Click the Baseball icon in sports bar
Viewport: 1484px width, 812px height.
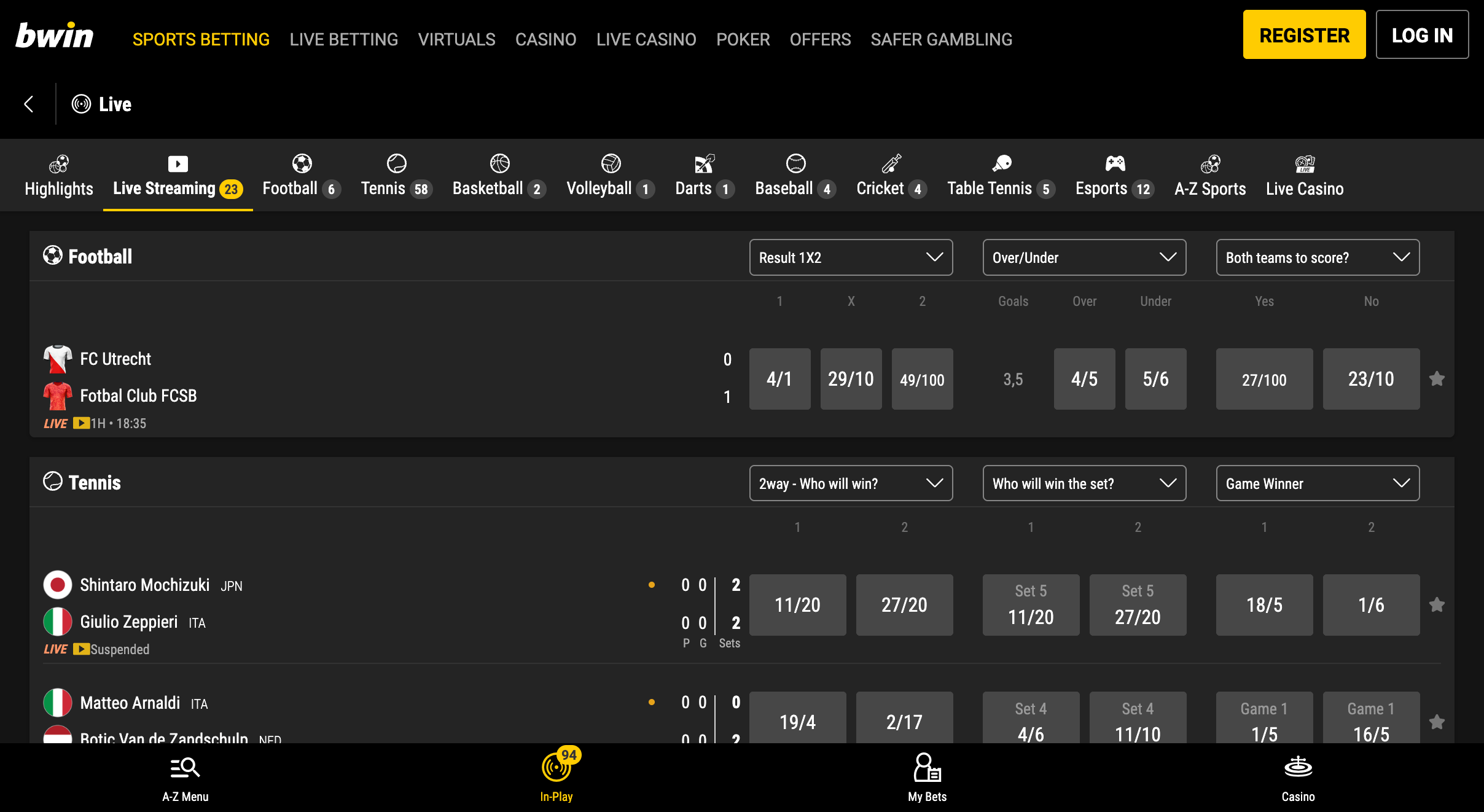click(795, 163)
